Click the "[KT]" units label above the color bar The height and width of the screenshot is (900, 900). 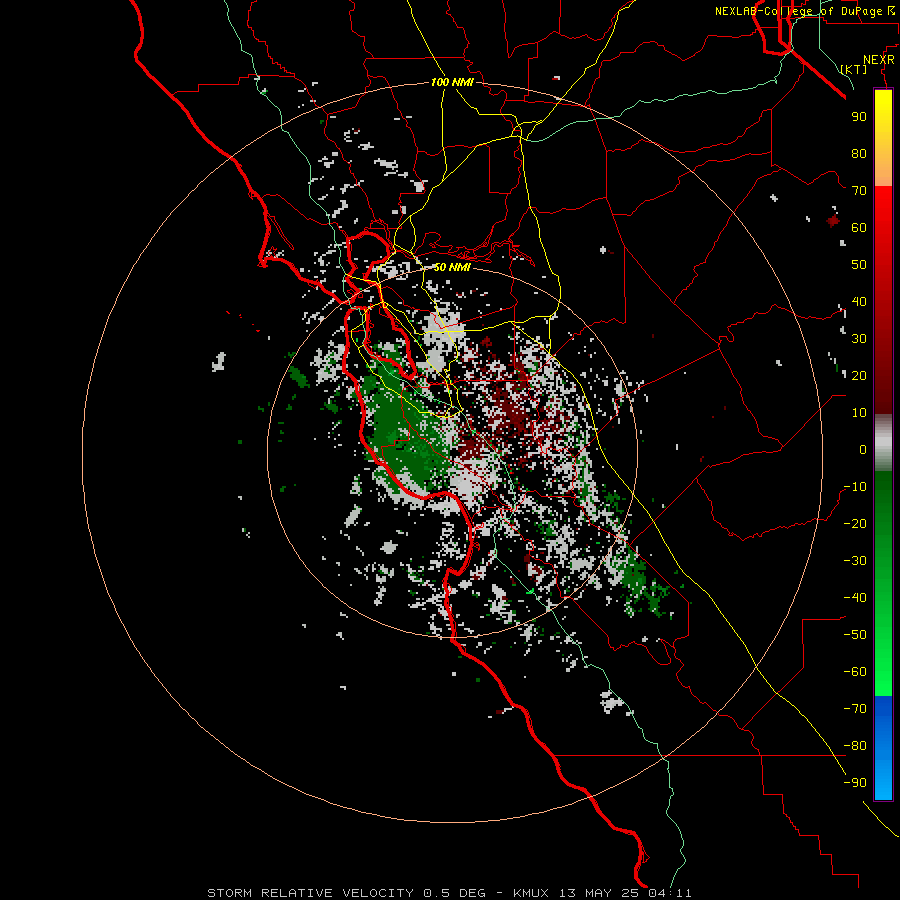click(x=854, y=69)
